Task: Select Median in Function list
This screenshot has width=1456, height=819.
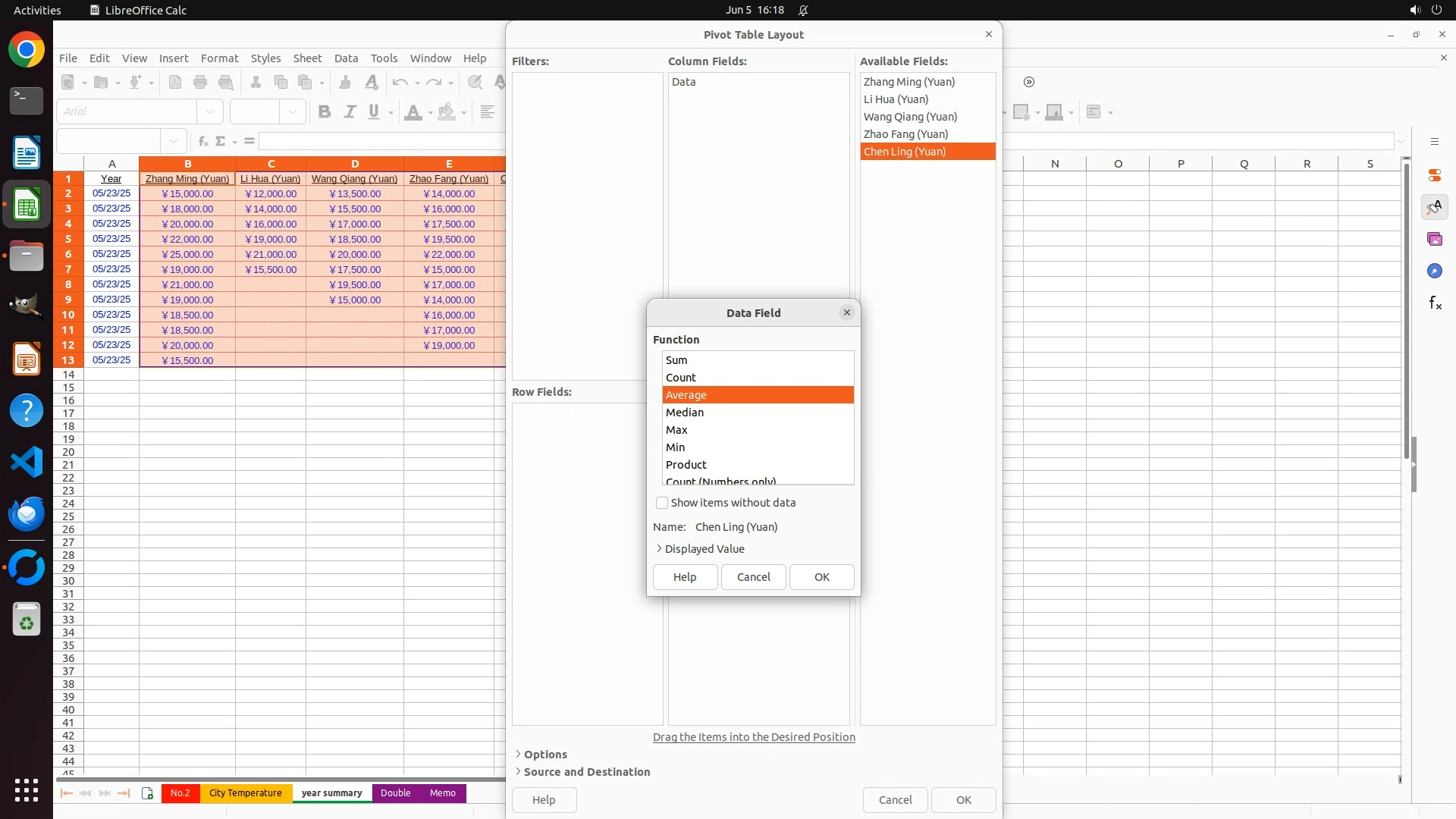Action: click(x=684, y=413)
